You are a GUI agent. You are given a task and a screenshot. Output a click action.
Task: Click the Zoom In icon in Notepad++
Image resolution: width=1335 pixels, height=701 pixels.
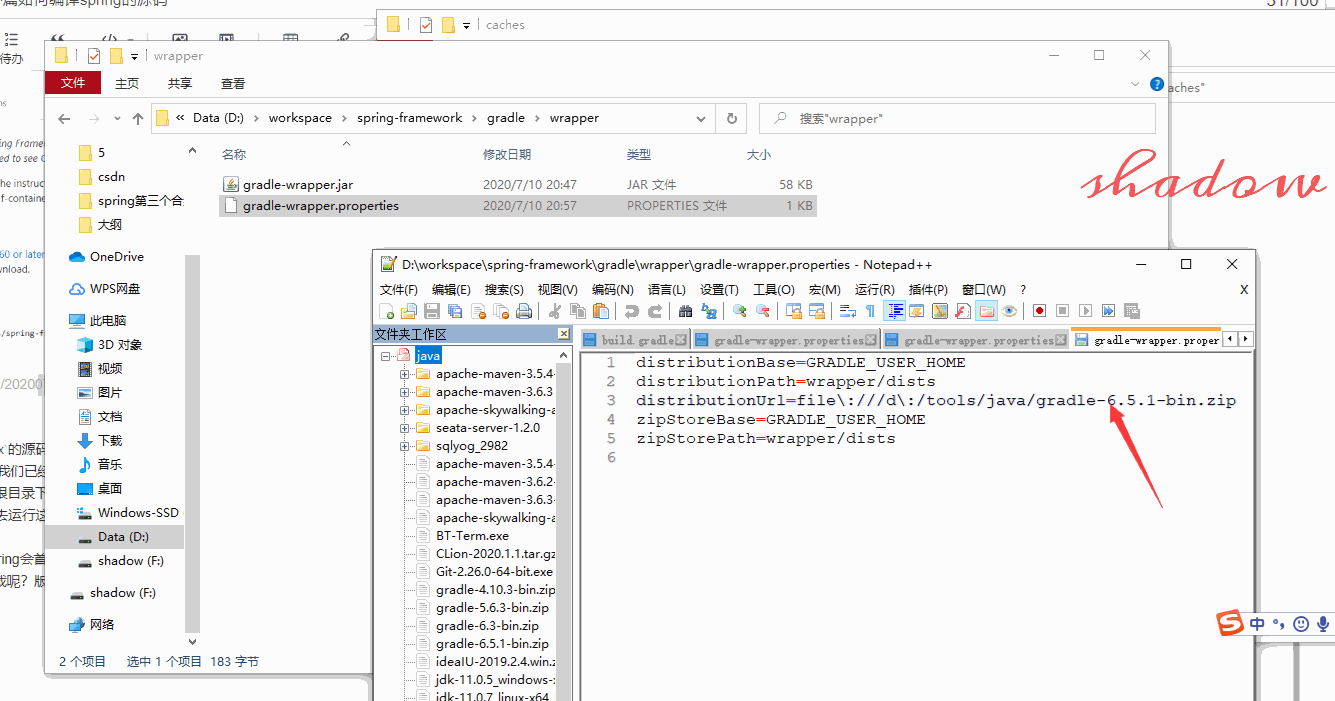[739, 311]
